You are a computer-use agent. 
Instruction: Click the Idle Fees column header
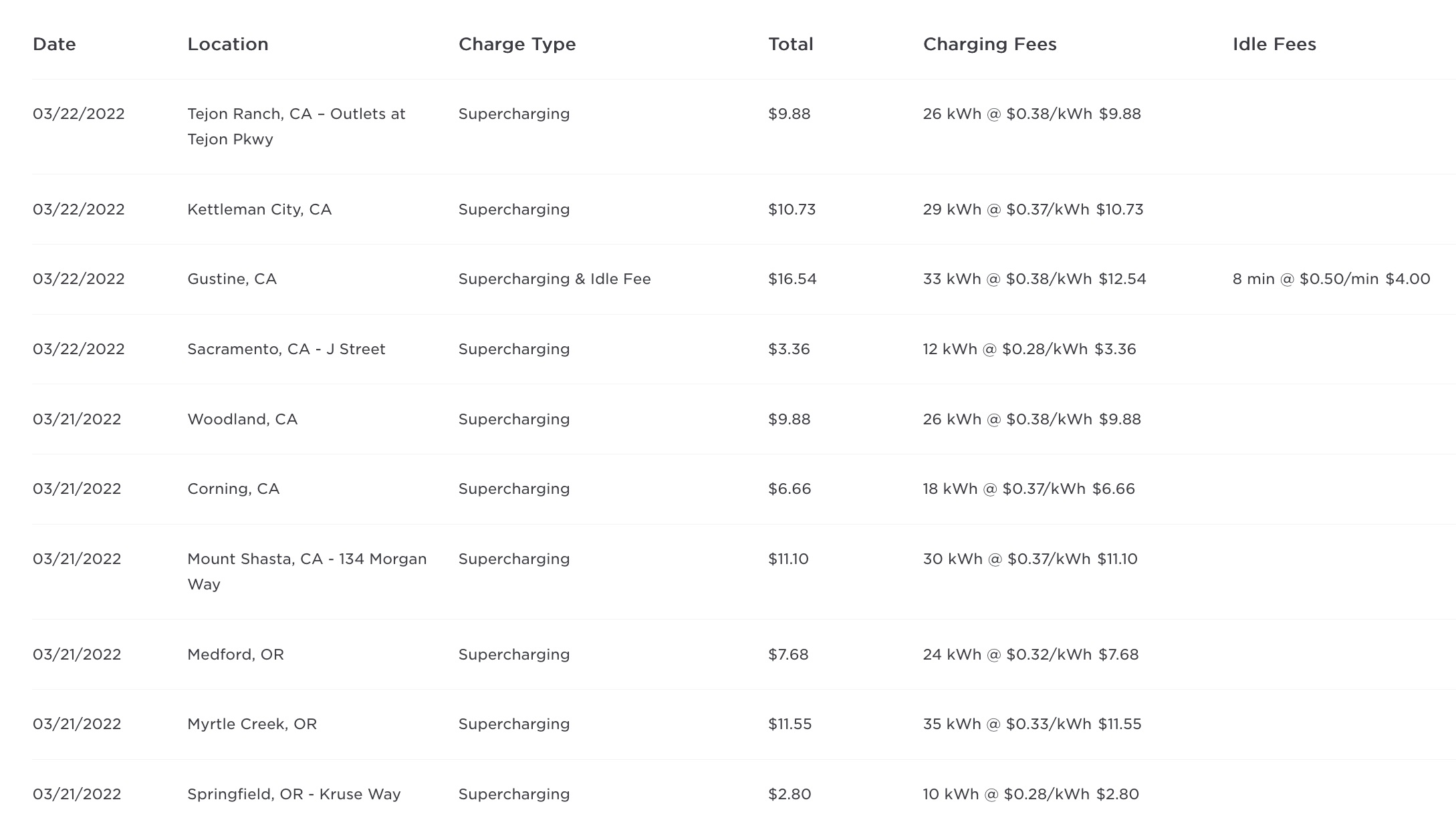(x=1273, y=44)
